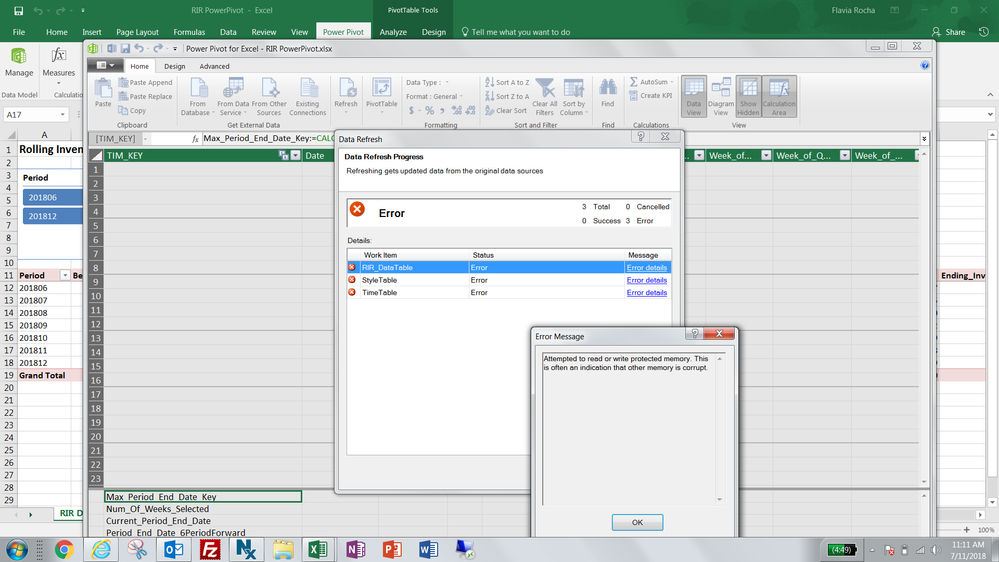Open Error details for RIR_DataTable
The height and width of the screenshot is (562, 999).
(647, 268)
